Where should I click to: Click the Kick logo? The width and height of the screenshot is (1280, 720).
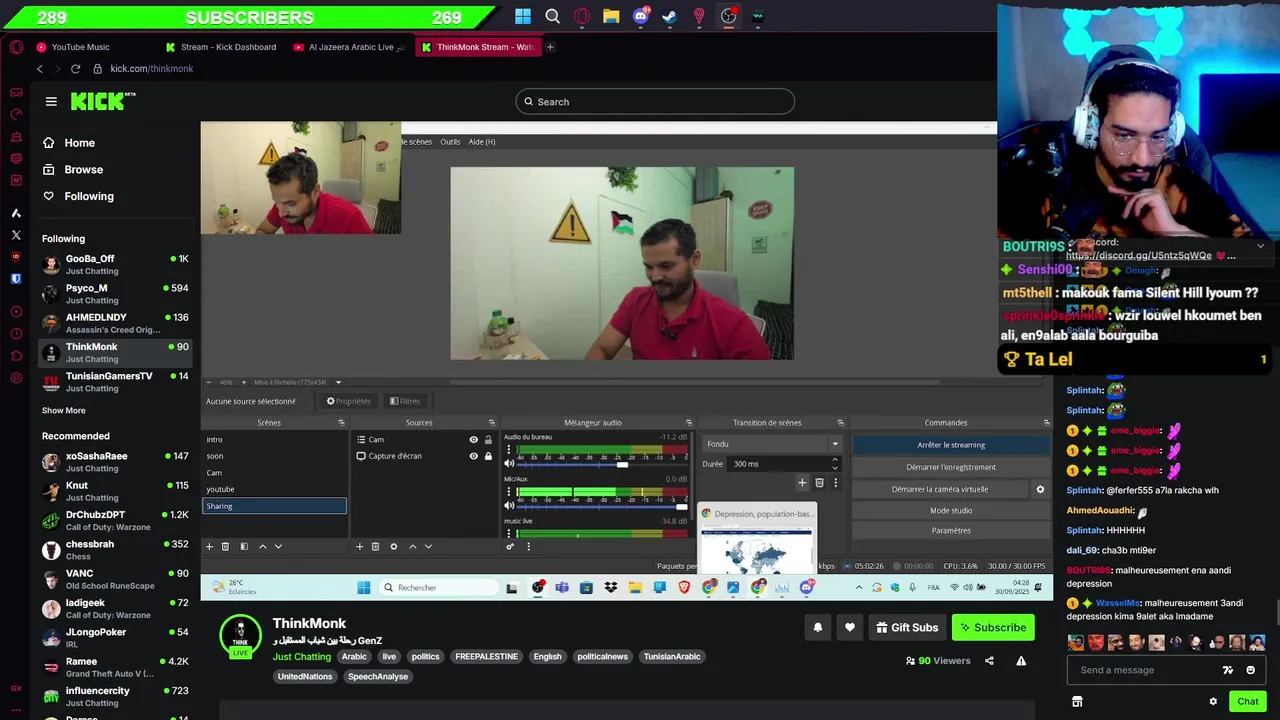point(103,101)
